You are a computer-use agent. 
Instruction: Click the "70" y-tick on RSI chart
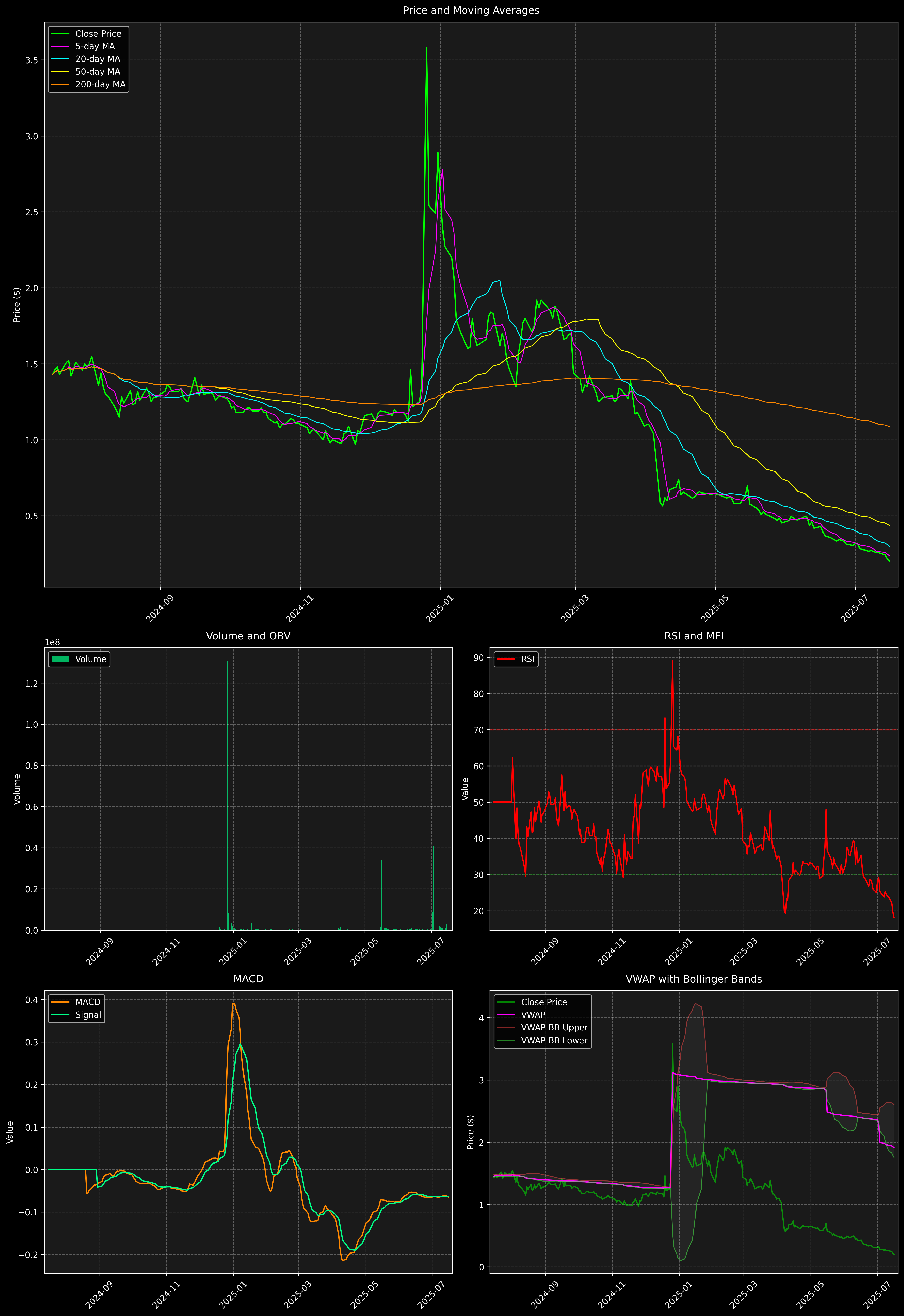[x=479, y=730]
